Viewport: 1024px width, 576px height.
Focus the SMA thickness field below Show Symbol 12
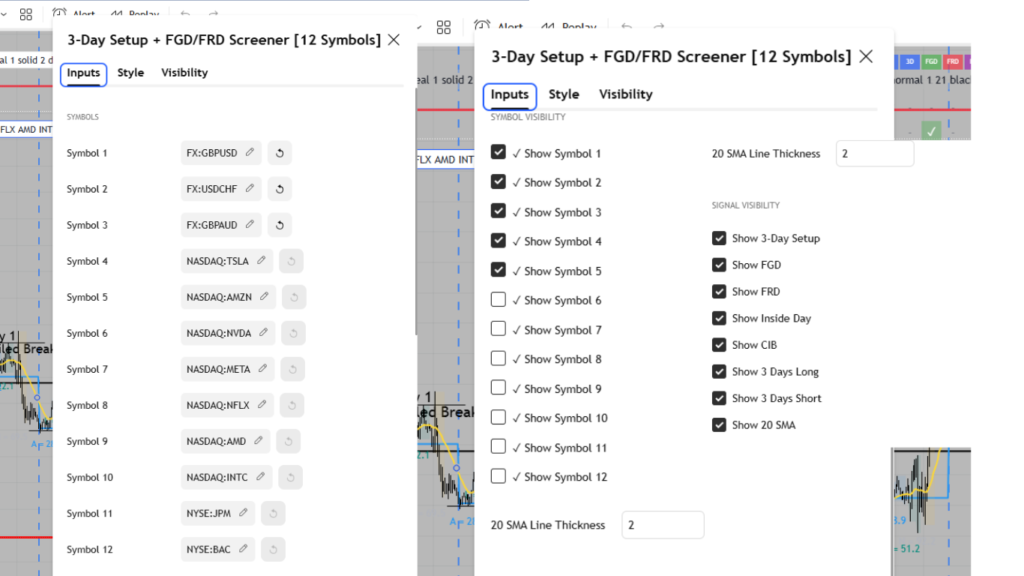coord(662,525)
